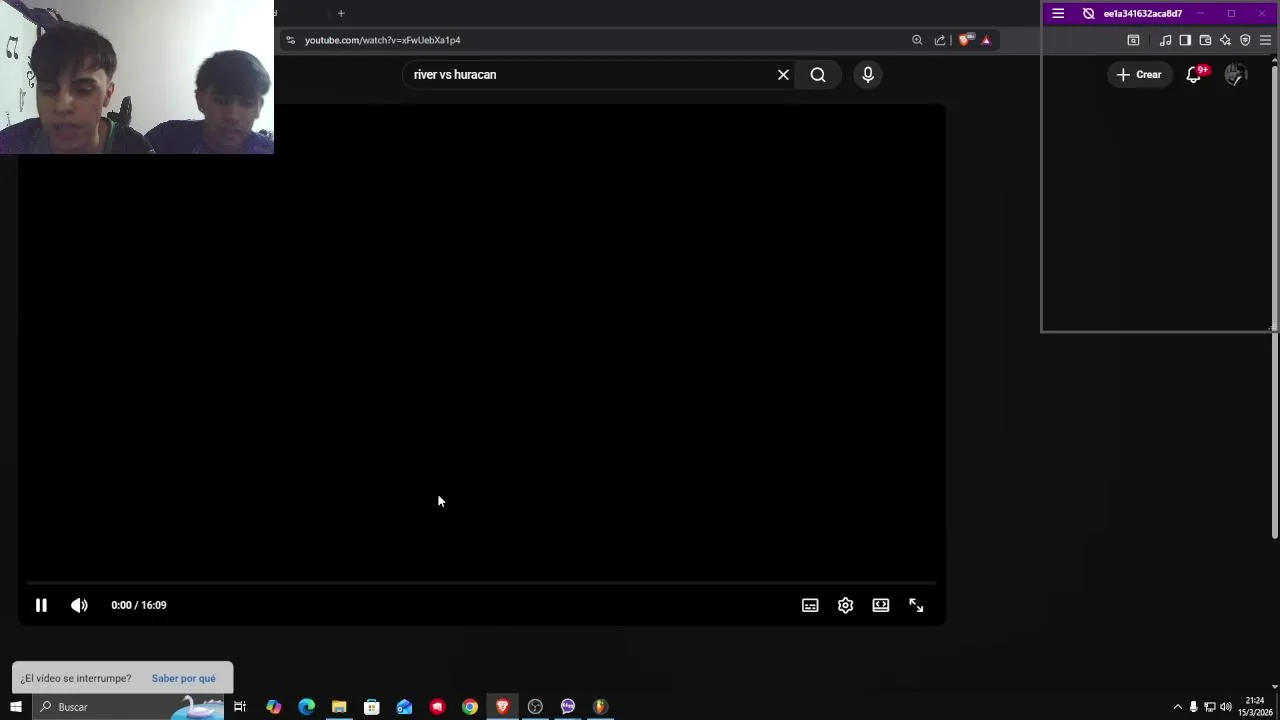Open Microsoft Store from the taskbar
1280x720 pixels.
[371, 707]
